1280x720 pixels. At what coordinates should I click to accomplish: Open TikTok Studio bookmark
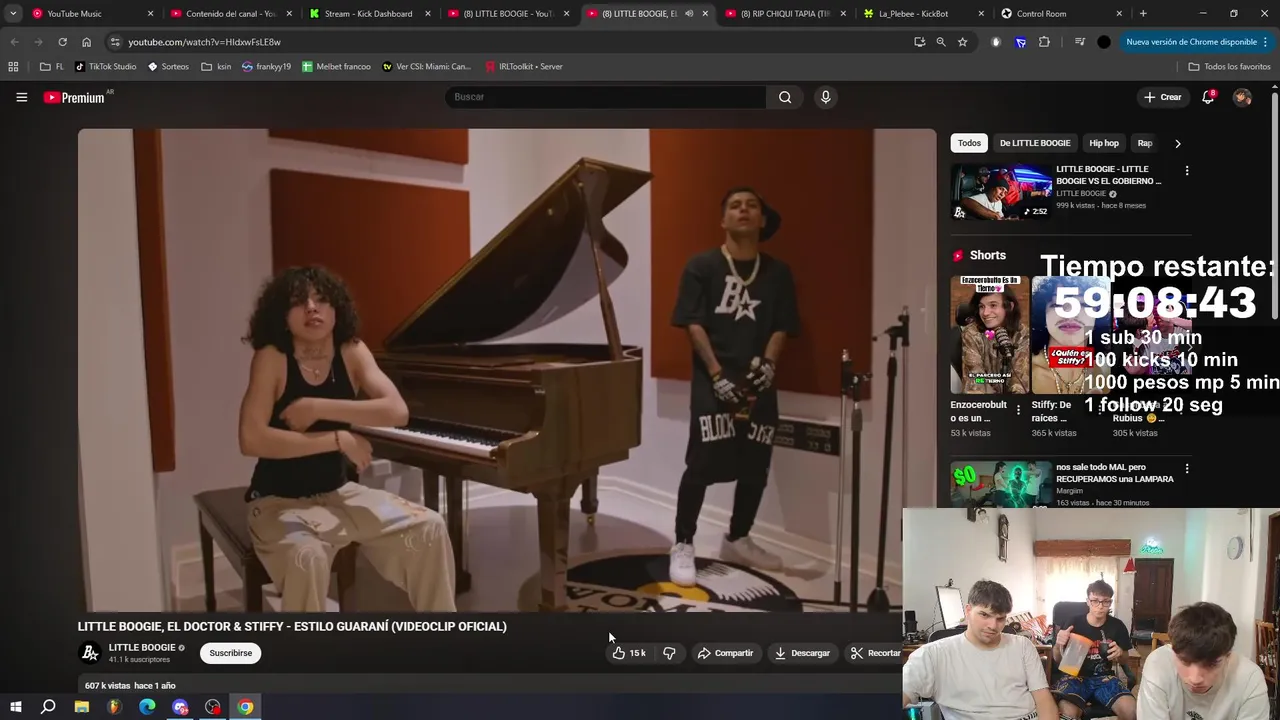coord(105,67)
